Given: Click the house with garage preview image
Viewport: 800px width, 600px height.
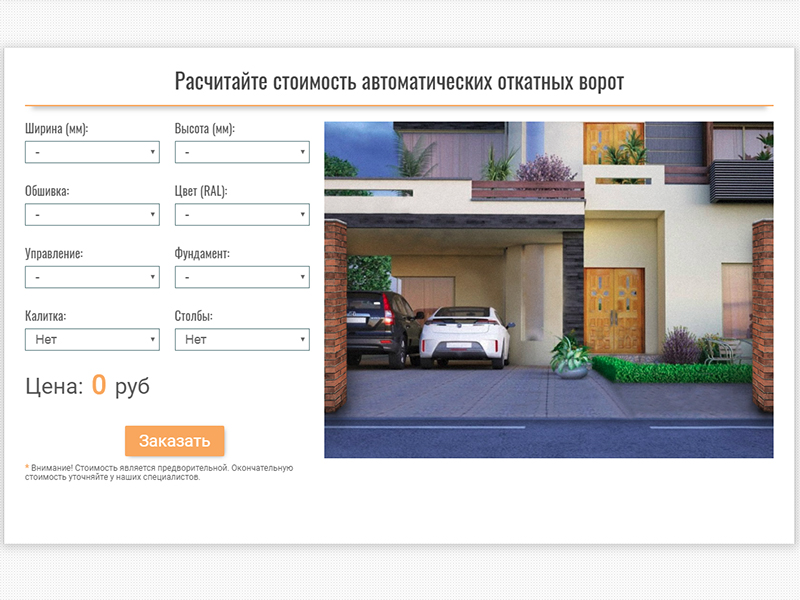Looking at the screenshot, I should pyautogui.click(x=548, y=290).
